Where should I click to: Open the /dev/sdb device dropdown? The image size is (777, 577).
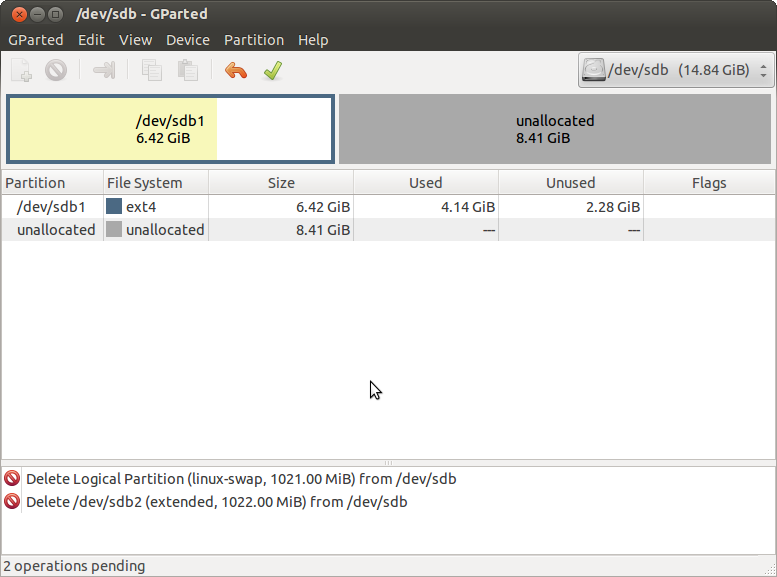coord(676,71)
